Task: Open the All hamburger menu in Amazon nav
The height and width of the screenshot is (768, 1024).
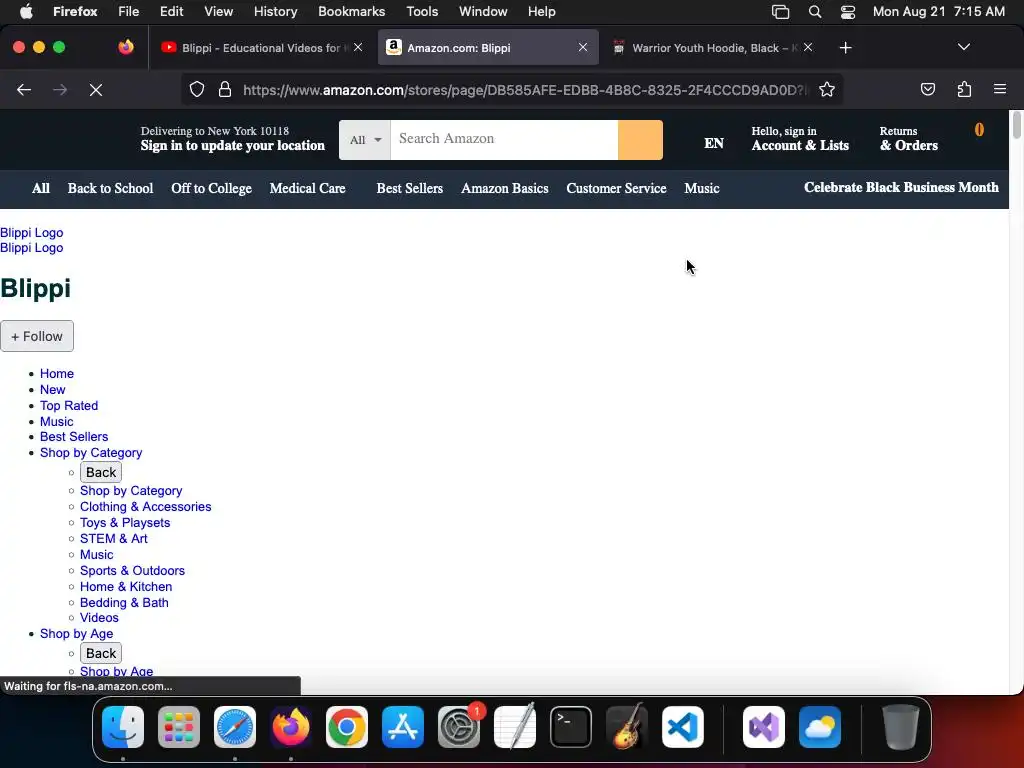Action: 40,188
